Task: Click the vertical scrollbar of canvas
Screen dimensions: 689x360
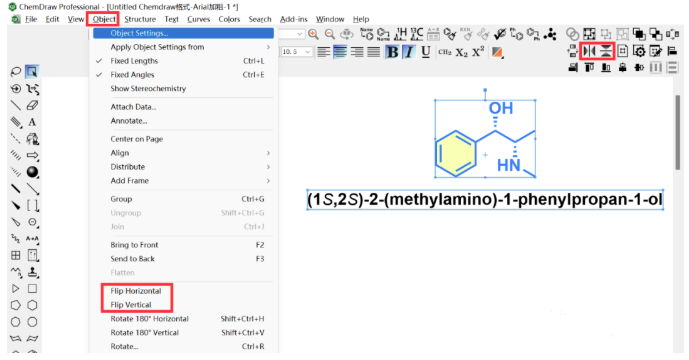Action: coord(678,132)
